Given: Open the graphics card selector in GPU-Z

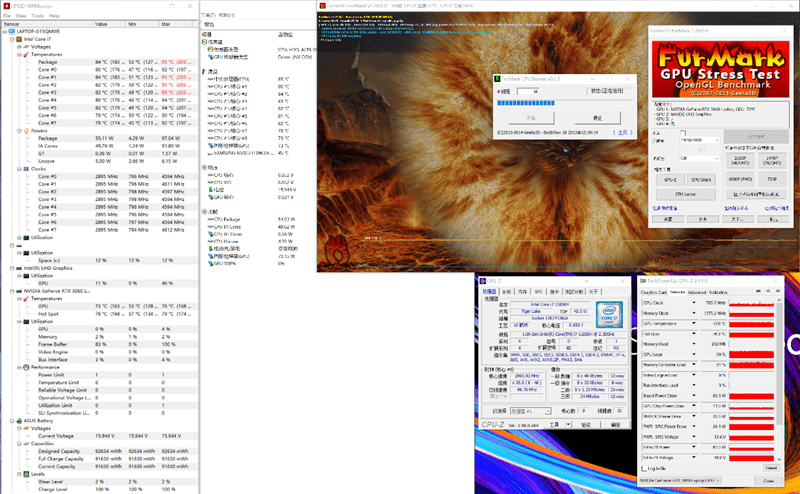Looking at the screenshot, I should 680,480.
